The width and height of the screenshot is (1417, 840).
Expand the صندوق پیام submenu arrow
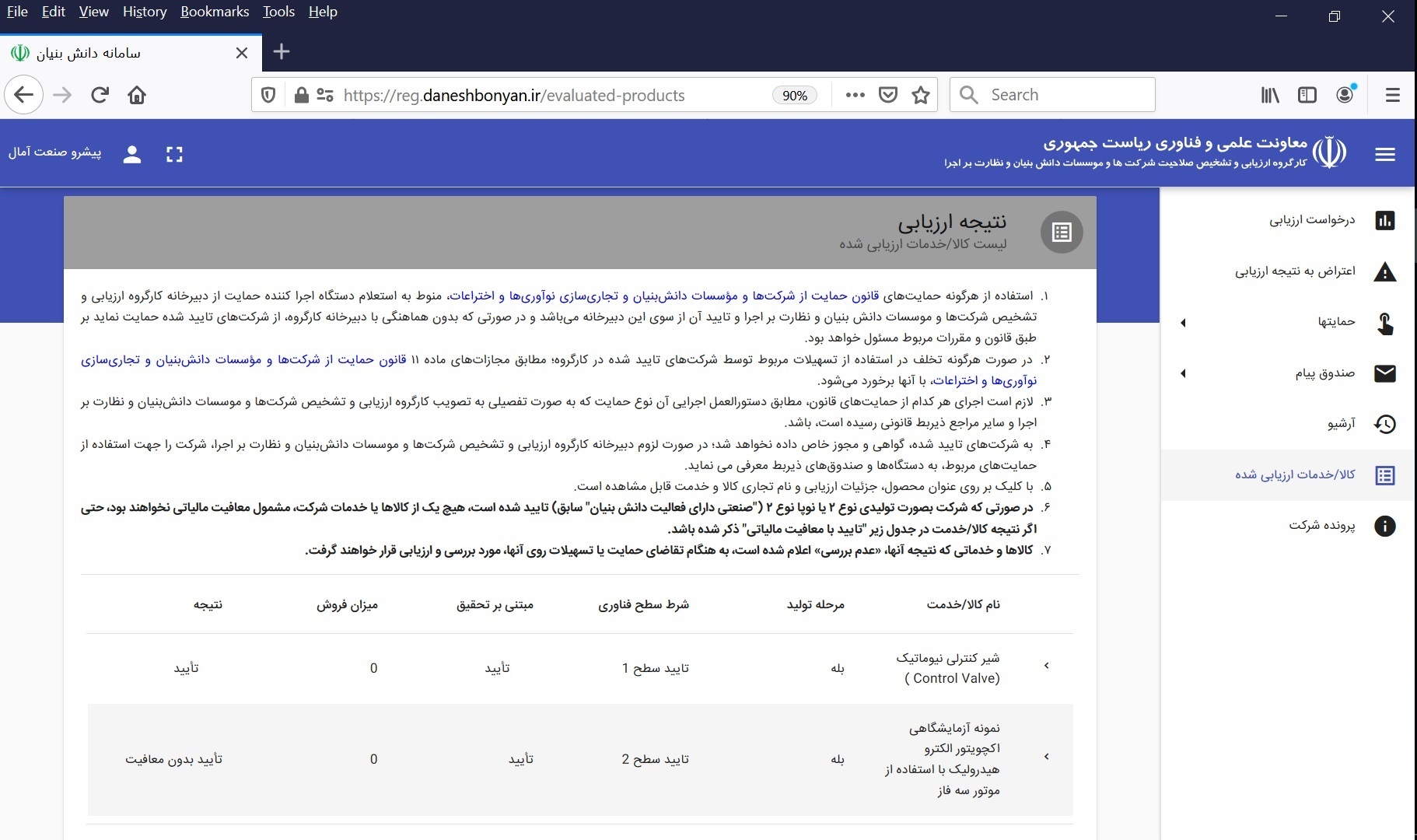pyautogui.click(x=1183, y=373)
